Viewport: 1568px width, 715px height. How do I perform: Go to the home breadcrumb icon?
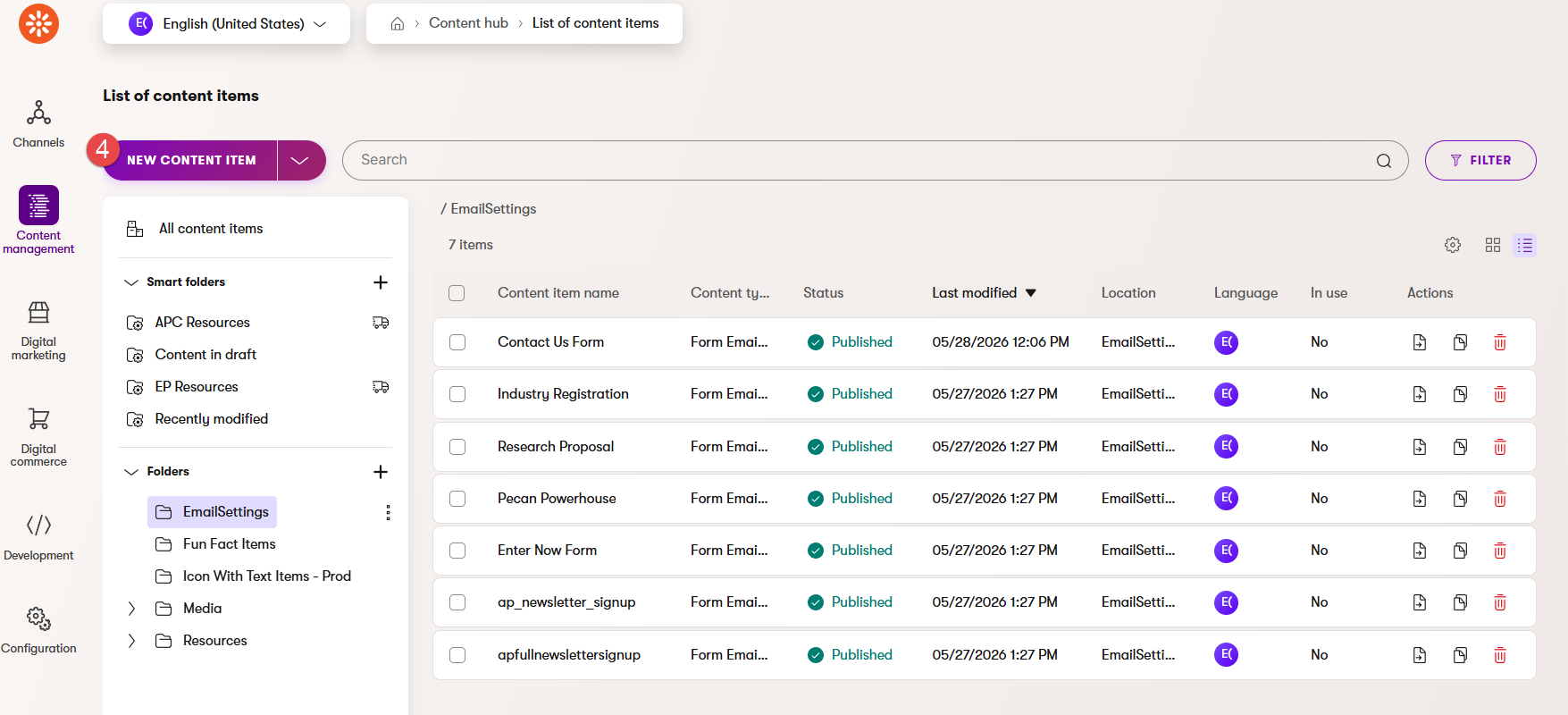point(398,23)
